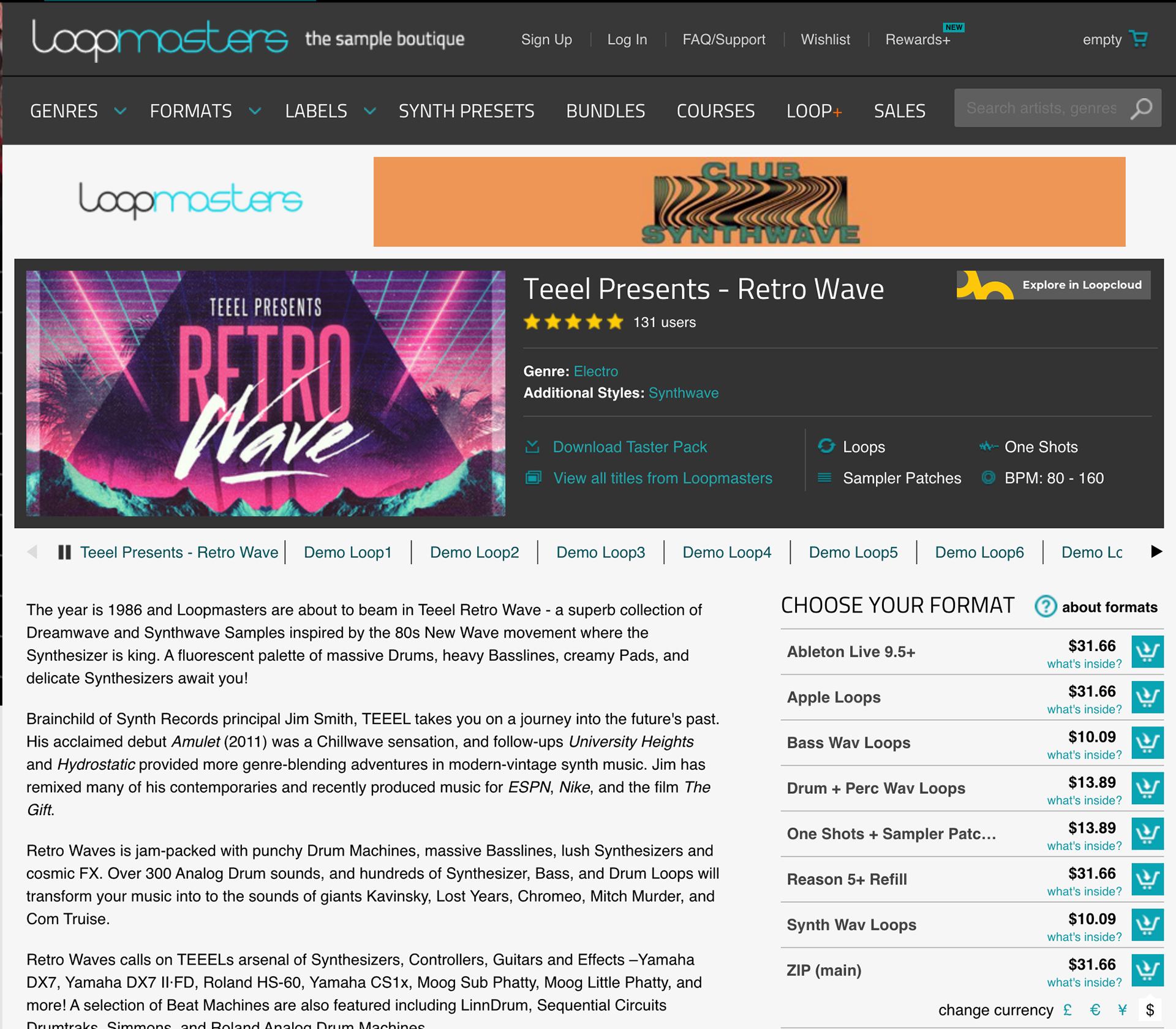
Task: Open Loop+ menu
Action: [x=814, y=111]
